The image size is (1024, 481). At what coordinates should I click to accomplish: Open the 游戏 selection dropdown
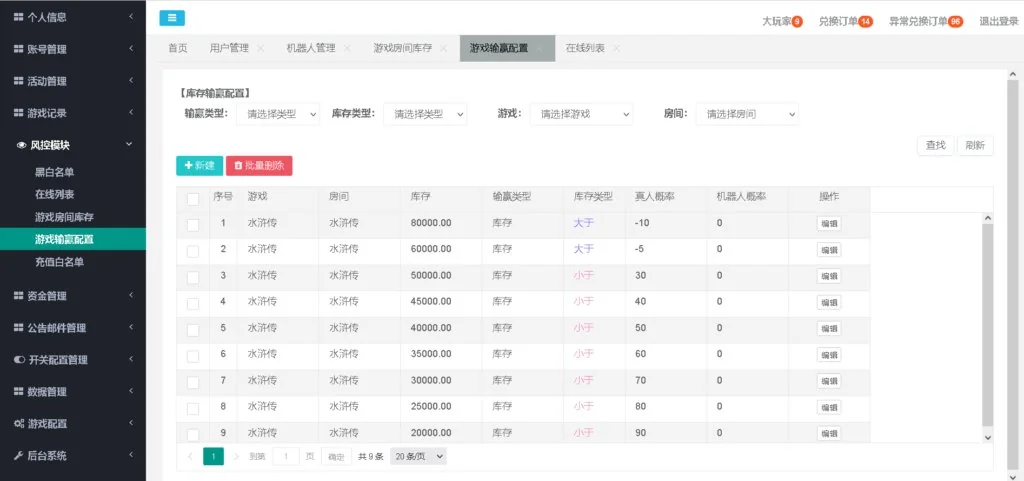tap(581, 114)
